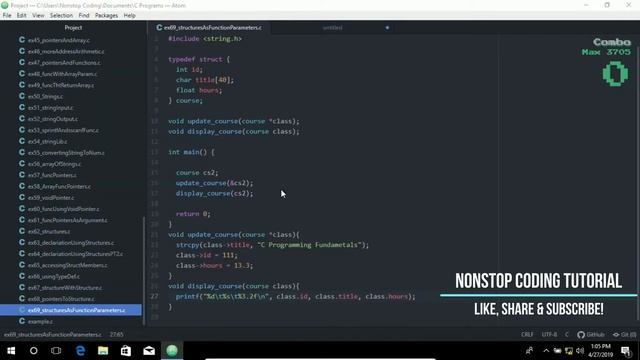Open ex46_moreAddressArithmetic.c file
This screenshot has height=360, width=640.
(66, 51)
